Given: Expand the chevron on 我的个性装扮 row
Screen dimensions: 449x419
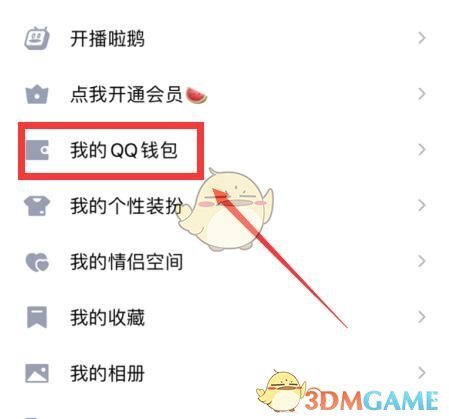Looking at the screenshot, I should [x=422, y=205].
